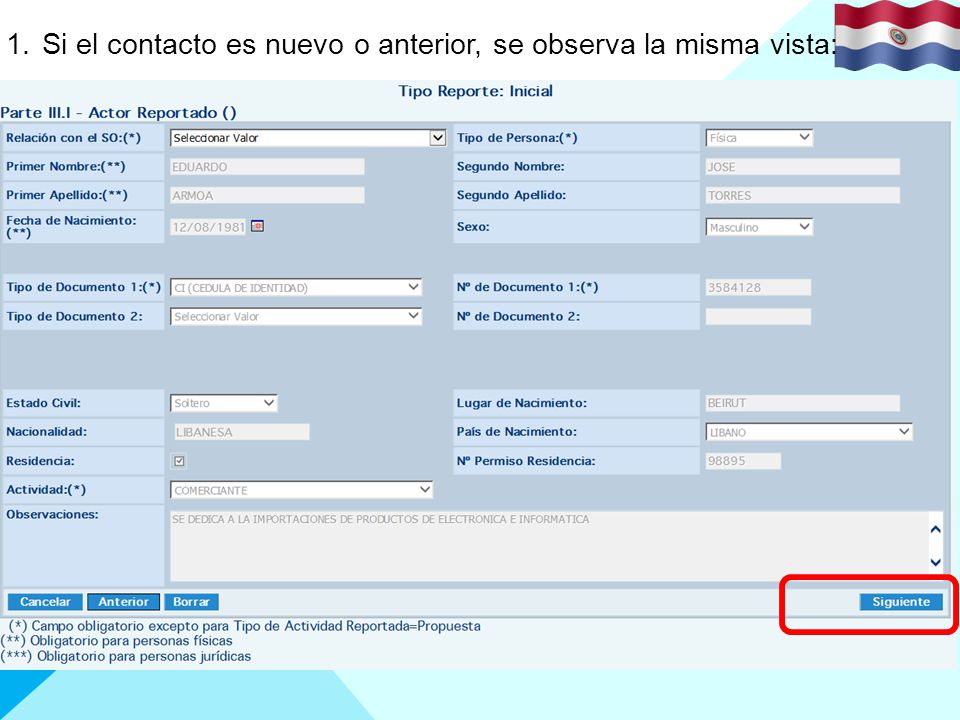
Task: Open the Relación con el SO dropdown
Action: (x=308, y=138)
